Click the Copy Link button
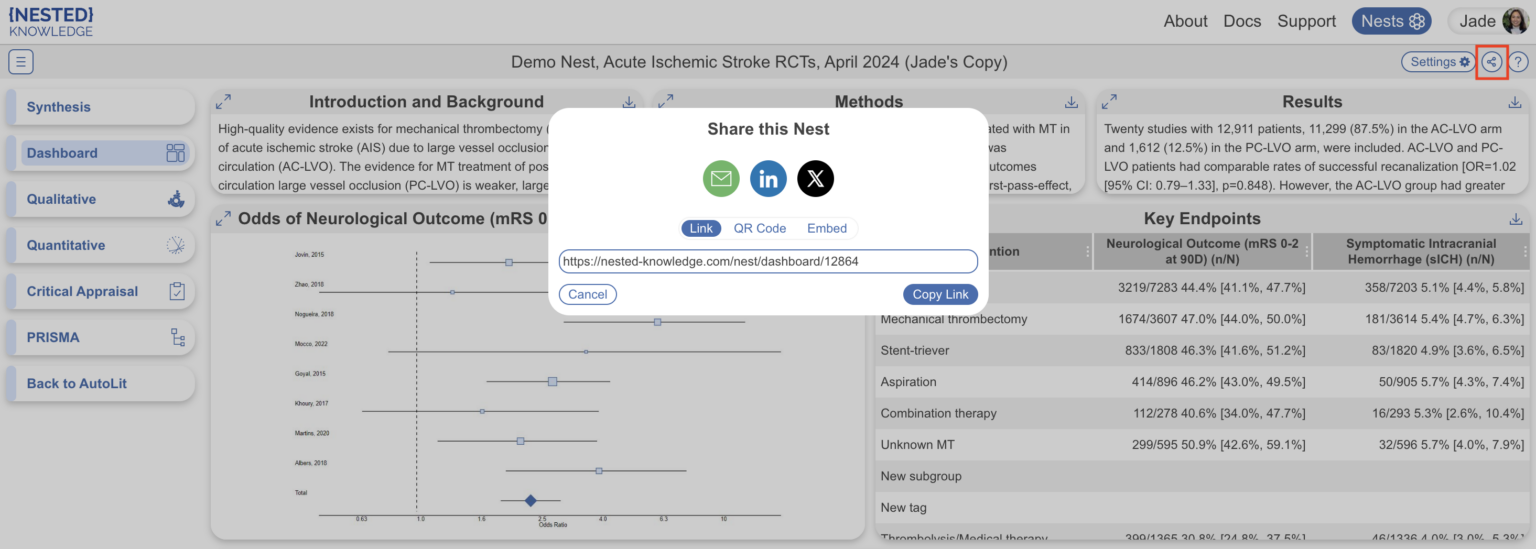This screenshot has height=549, width=1536. pos(940,294)
